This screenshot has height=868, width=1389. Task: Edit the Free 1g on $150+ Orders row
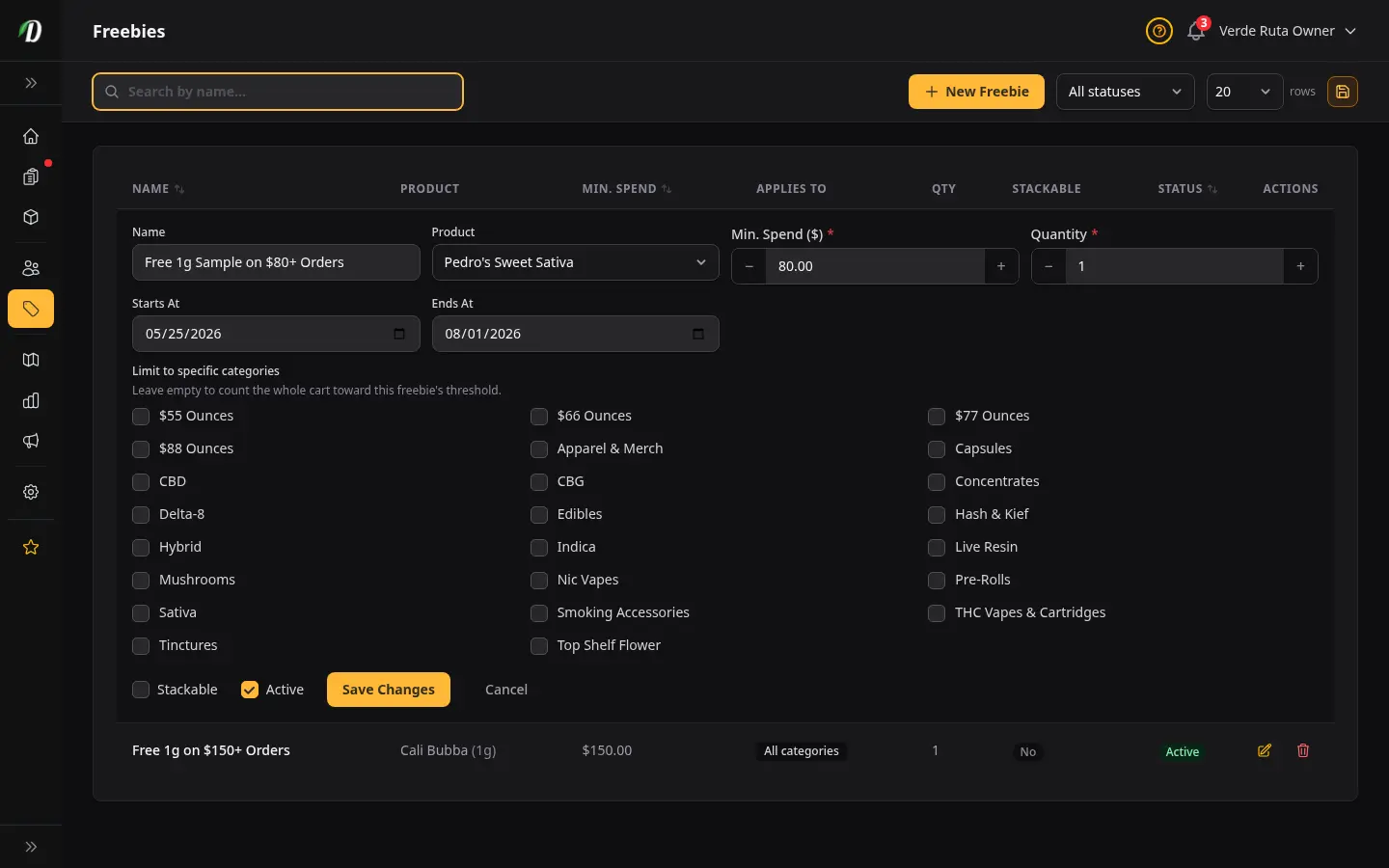pos(1265,750)
